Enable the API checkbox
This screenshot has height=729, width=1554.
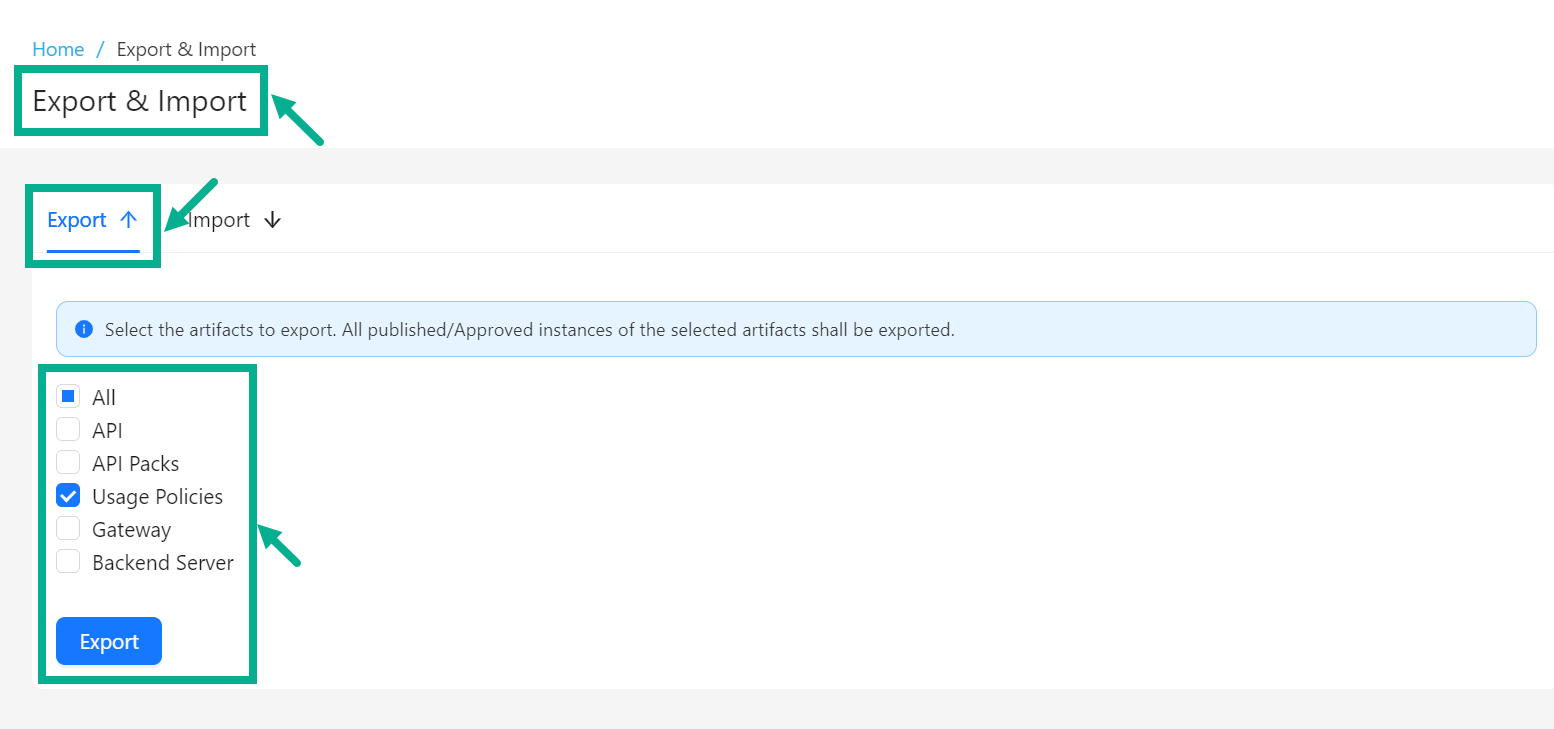pyautogui.click(x=68, y=430)
